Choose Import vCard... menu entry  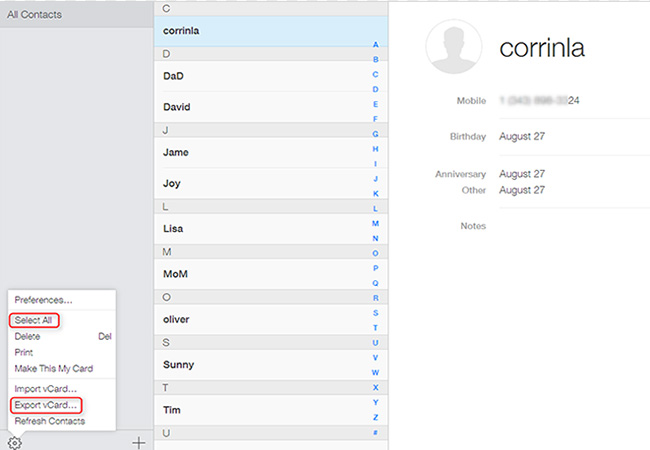[x=46, y=389]
